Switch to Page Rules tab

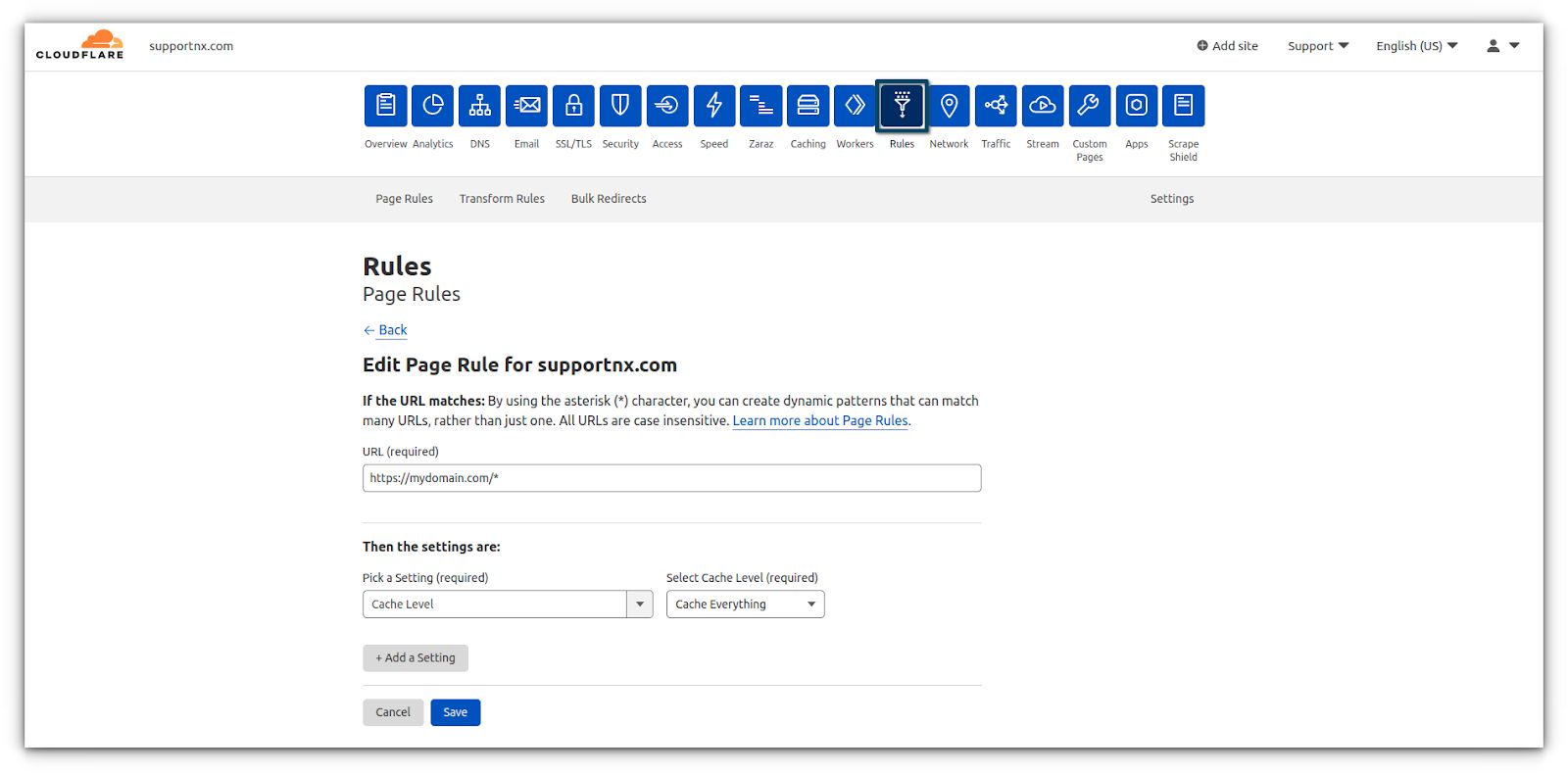pos(404,199)
